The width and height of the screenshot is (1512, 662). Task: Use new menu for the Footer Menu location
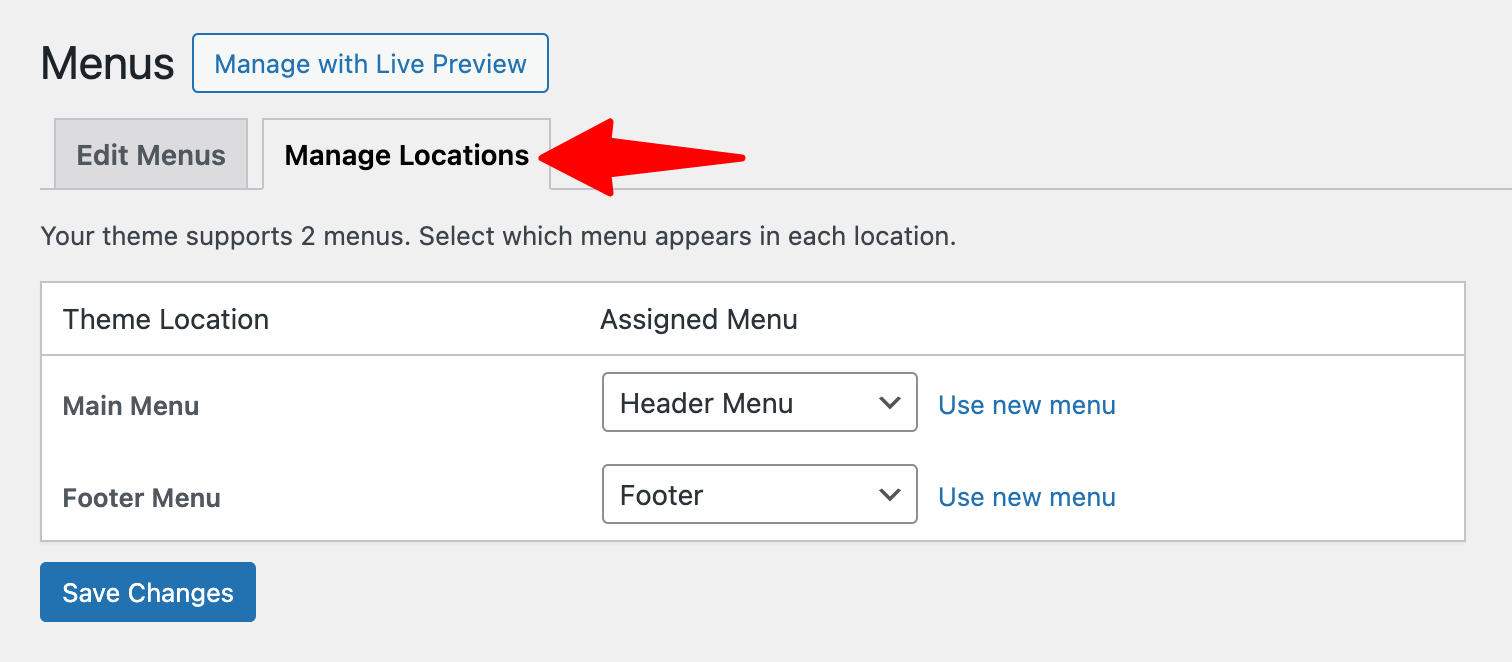(1026, 496)
